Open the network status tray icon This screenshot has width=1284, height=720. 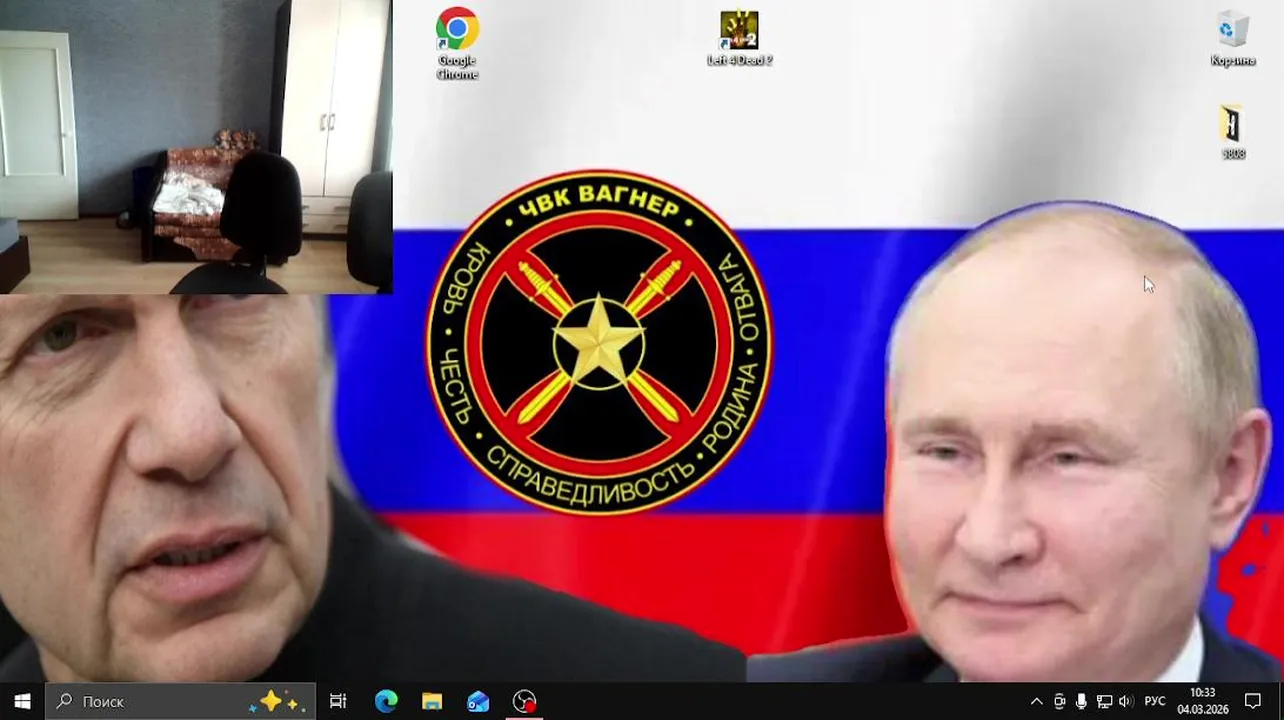coord(1104,701)
